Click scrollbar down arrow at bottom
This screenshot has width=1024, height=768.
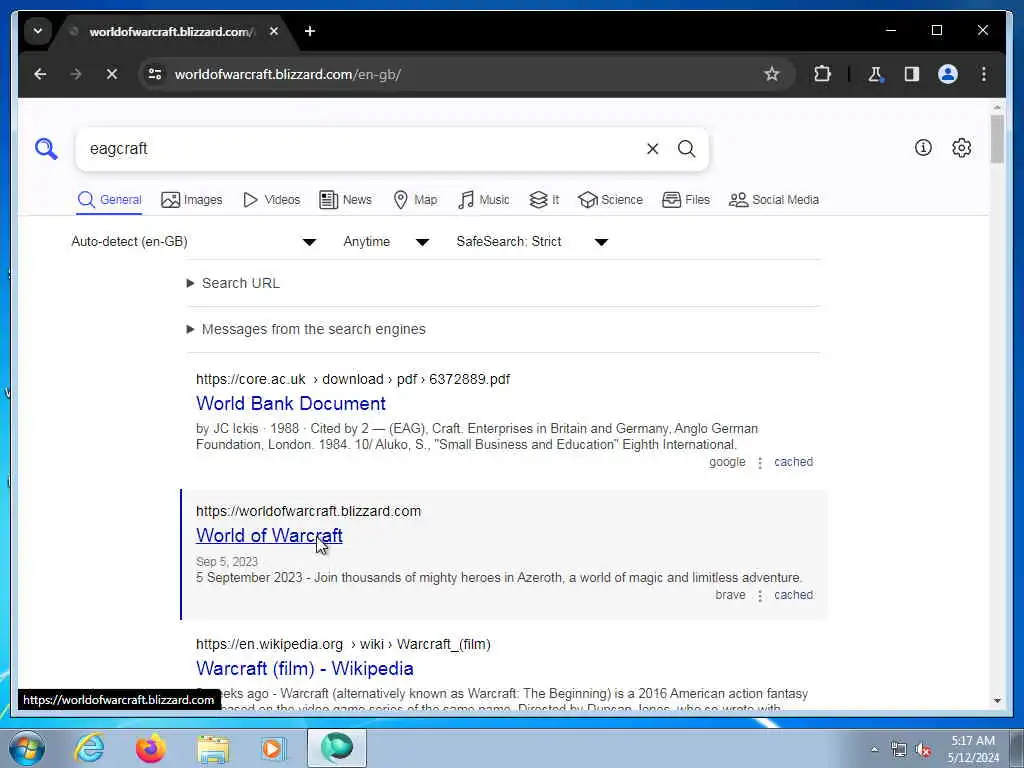[x=997, y=701]
